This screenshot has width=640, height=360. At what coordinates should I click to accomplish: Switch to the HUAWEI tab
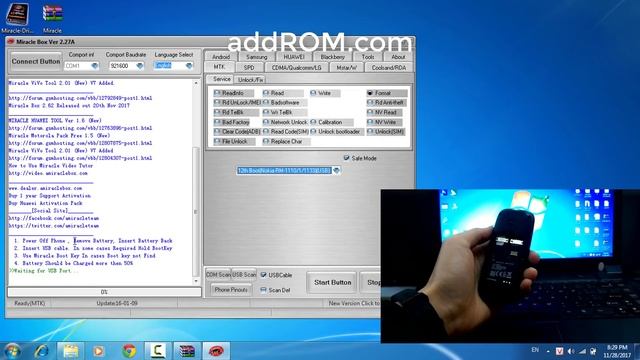(x=294, y=57)
